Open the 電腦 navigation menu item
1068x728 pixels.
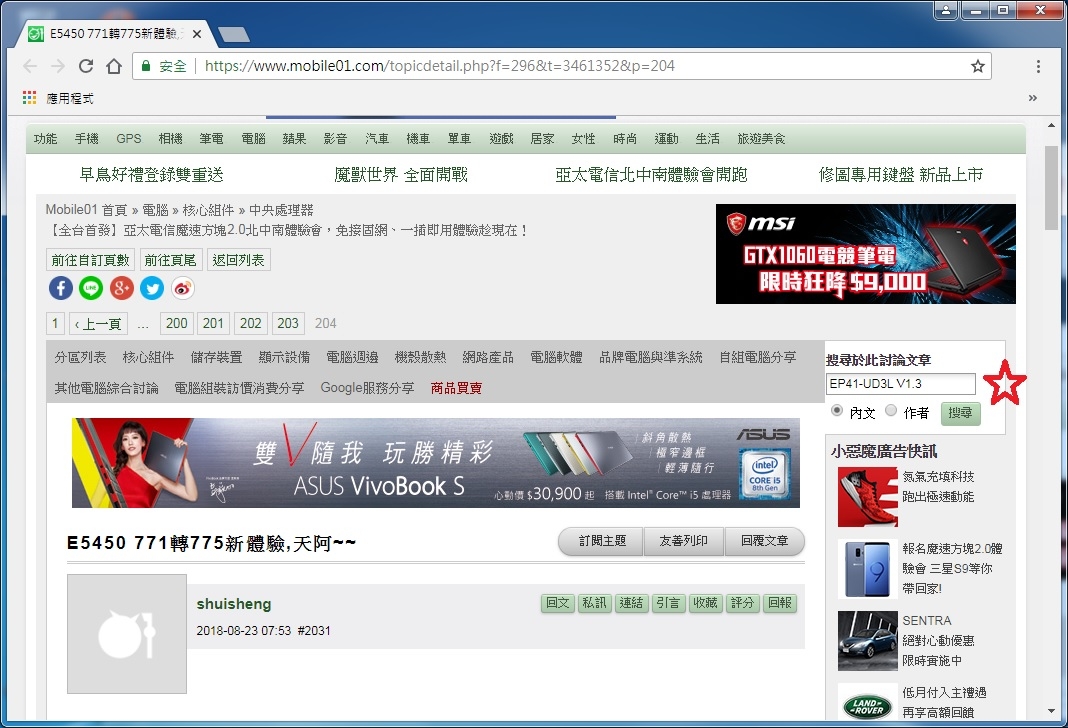tap(253, 139)
